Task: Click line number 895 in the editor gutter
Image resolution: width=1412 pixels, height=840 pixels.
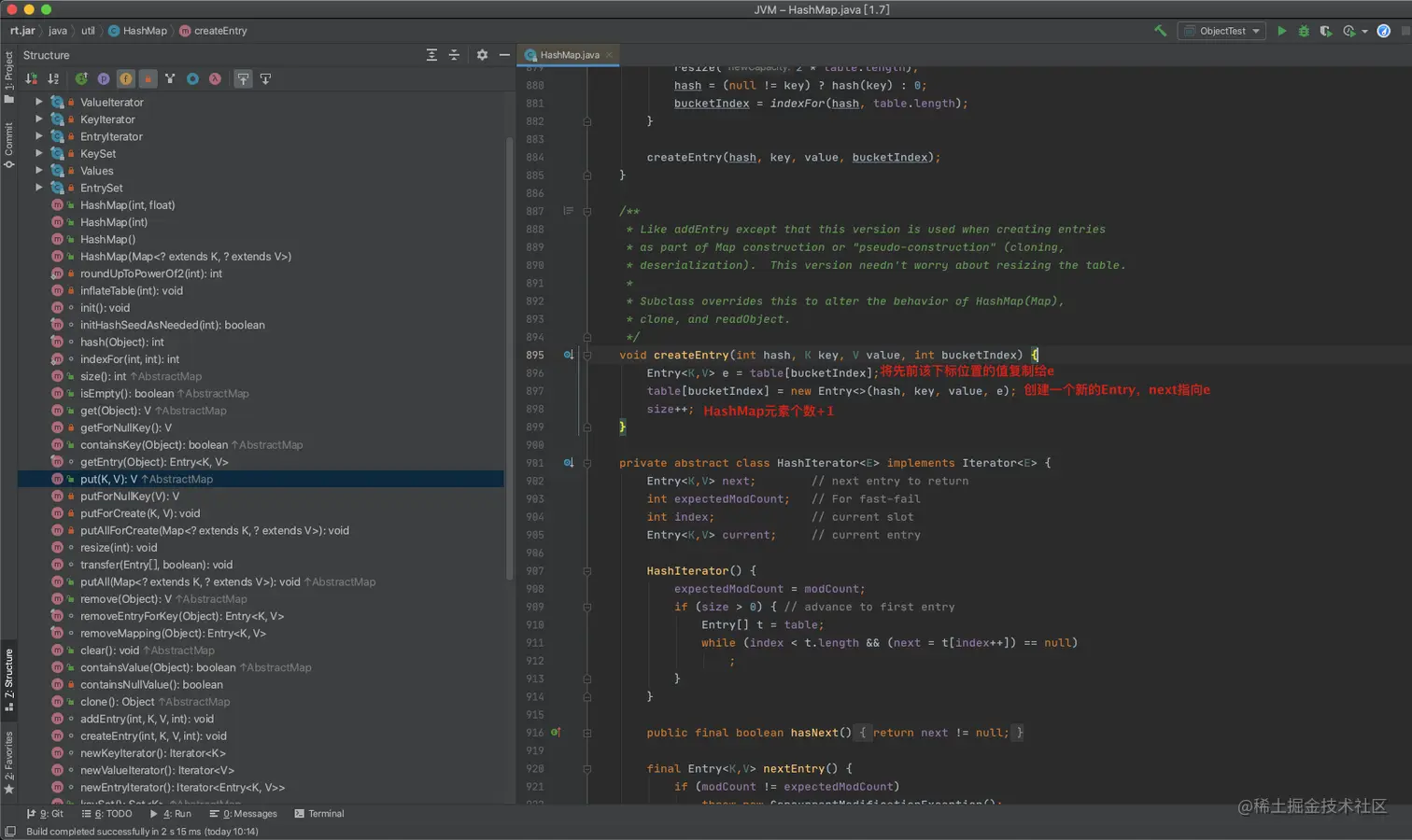Action: pos(535,355)
